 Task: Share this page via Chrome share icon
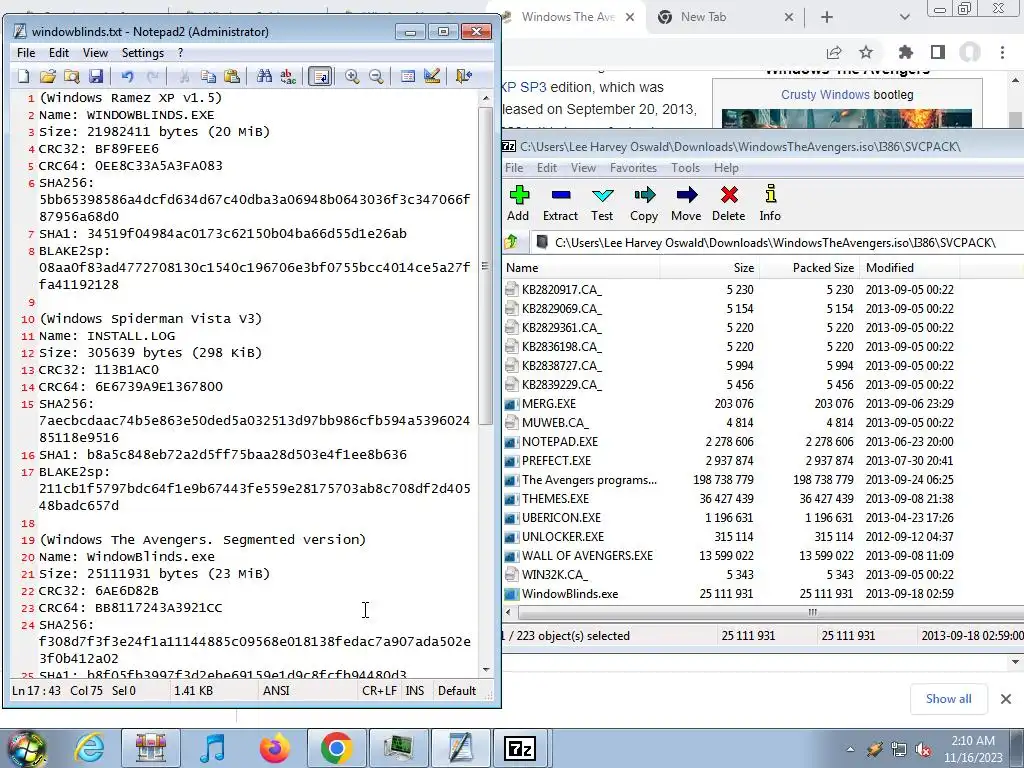834,52
